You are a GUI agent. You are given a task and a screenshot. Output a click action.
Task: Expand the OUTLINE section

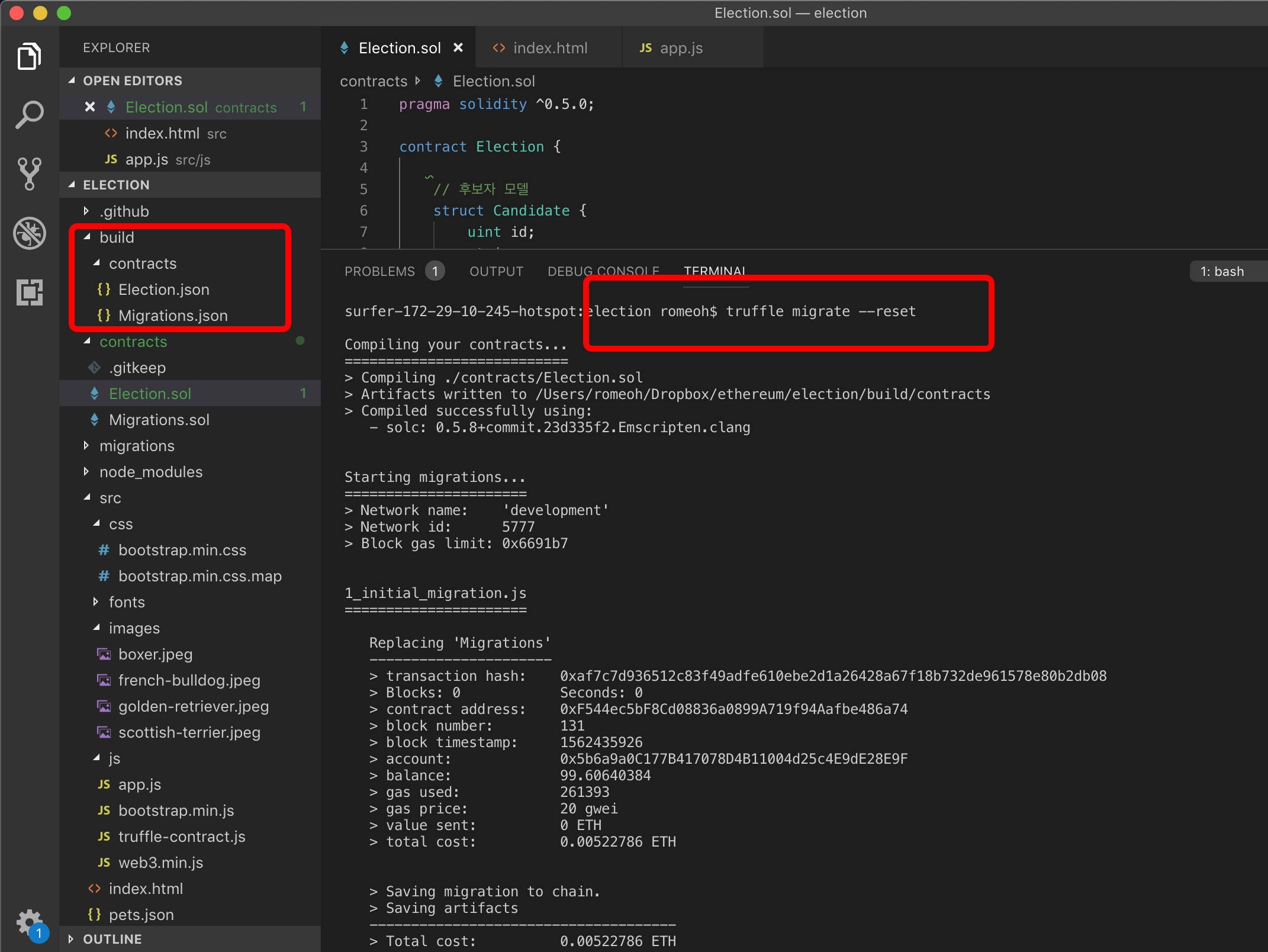coord(112,939)
